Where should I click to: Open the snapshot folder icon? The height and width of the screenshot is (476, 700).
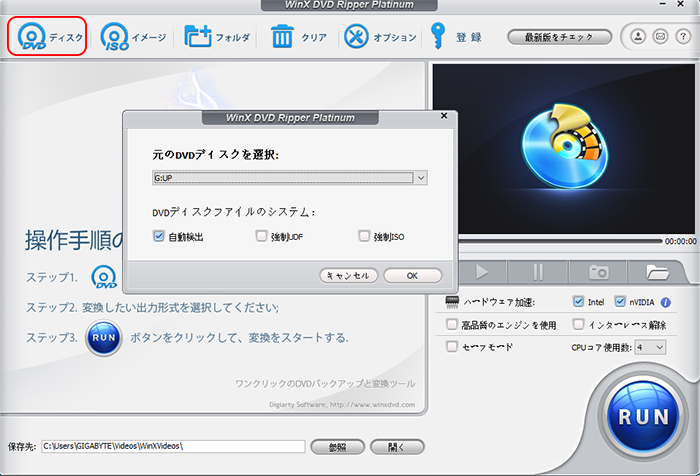[x=657, y=271]
